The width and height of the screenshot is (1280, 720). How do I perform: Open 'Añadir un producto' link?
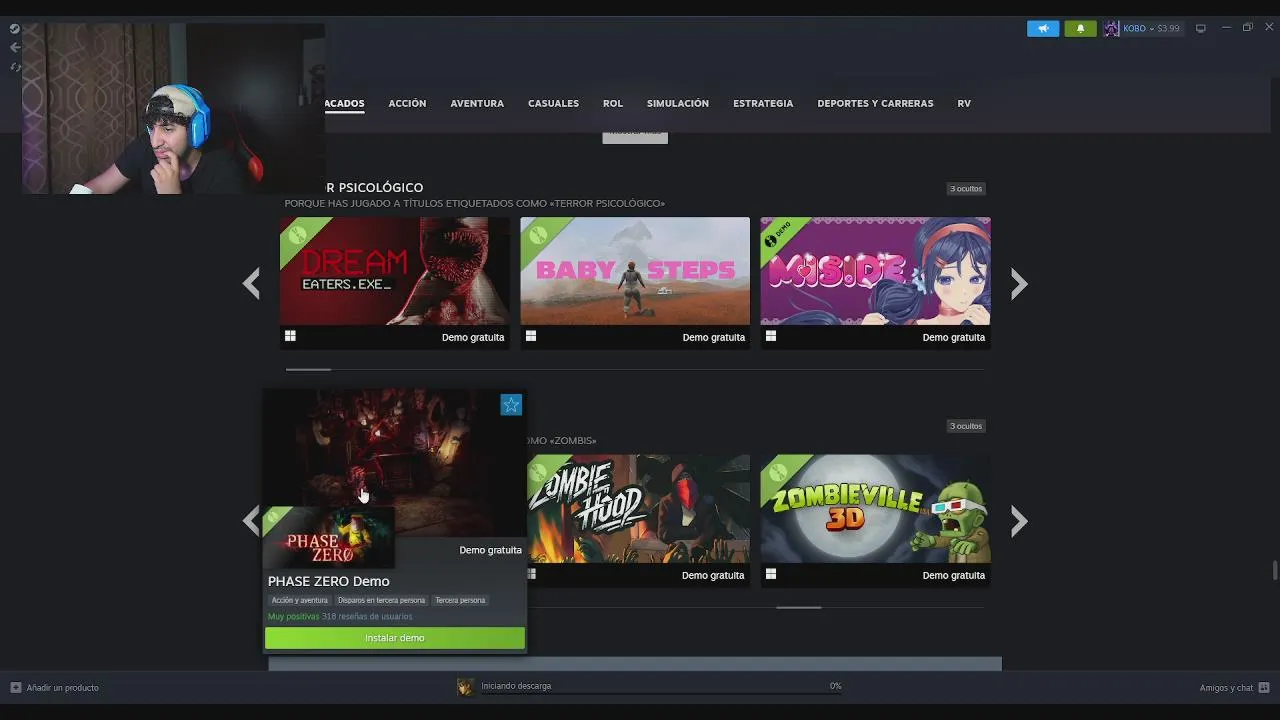(62, 688)
